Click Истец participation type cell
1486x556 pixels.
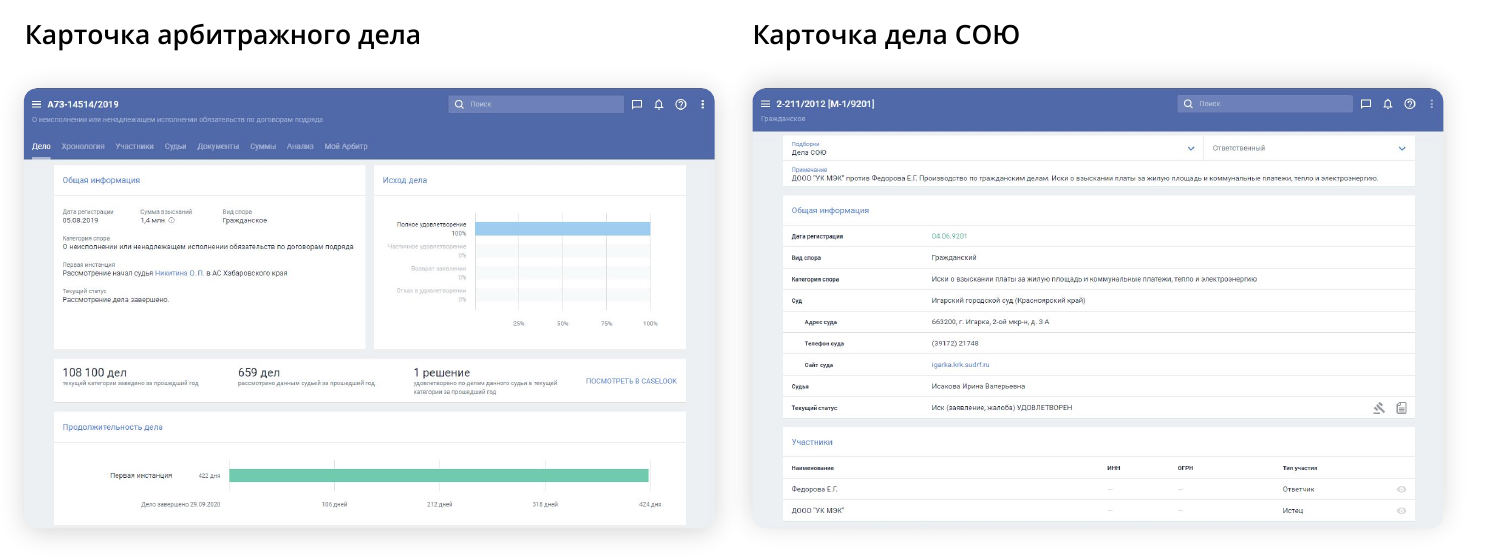pyautogui.click(x=1293, y=511)
